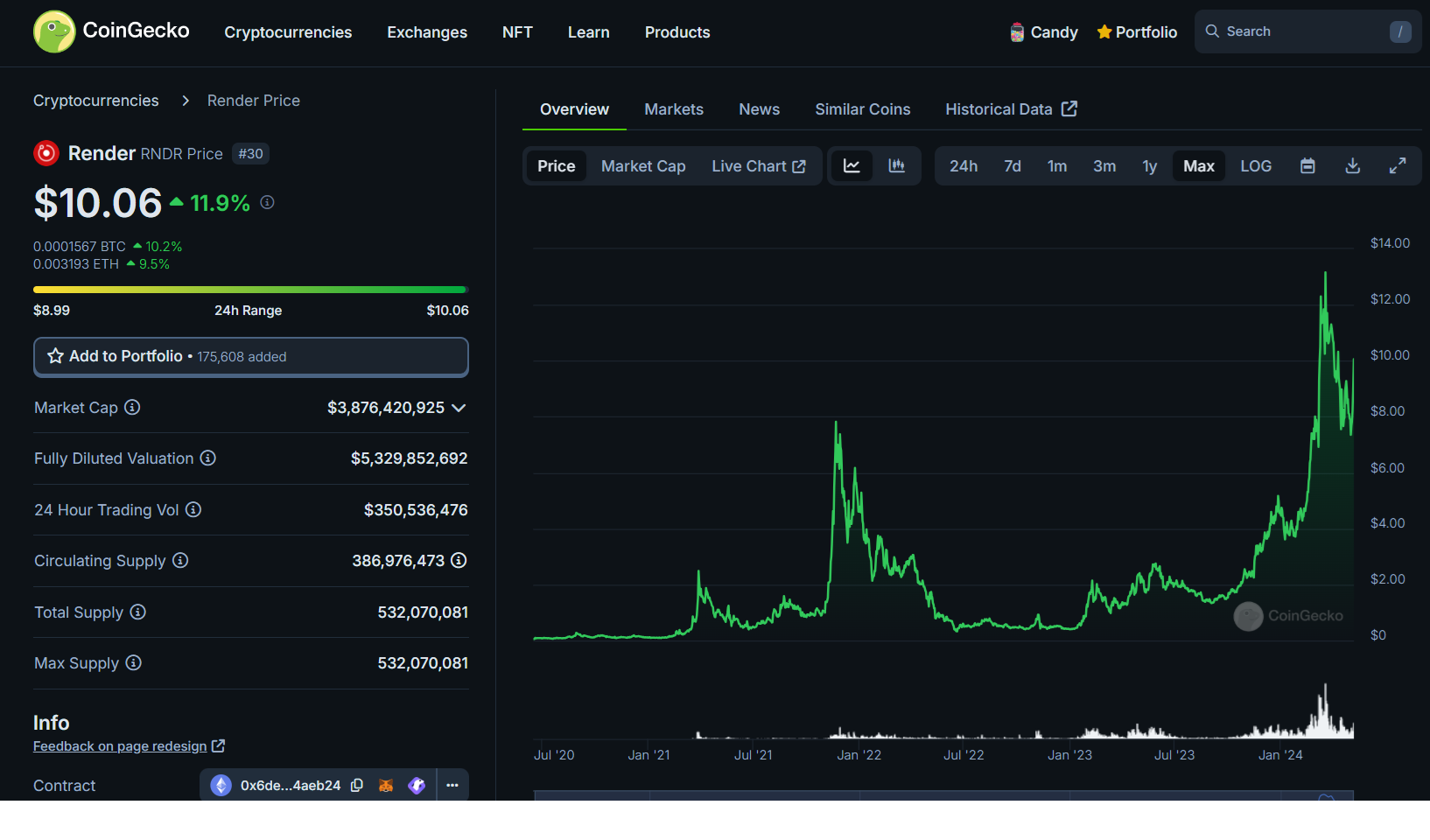The width and height of the screenshot is (1430, 840).
Task: Click the 24h Range price bar
Action: point(250,290)
